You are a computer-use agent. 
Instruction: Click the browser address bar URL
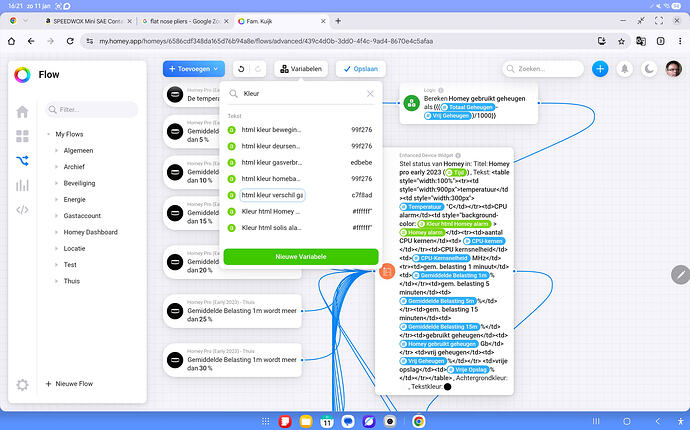[x=266, y=41]
